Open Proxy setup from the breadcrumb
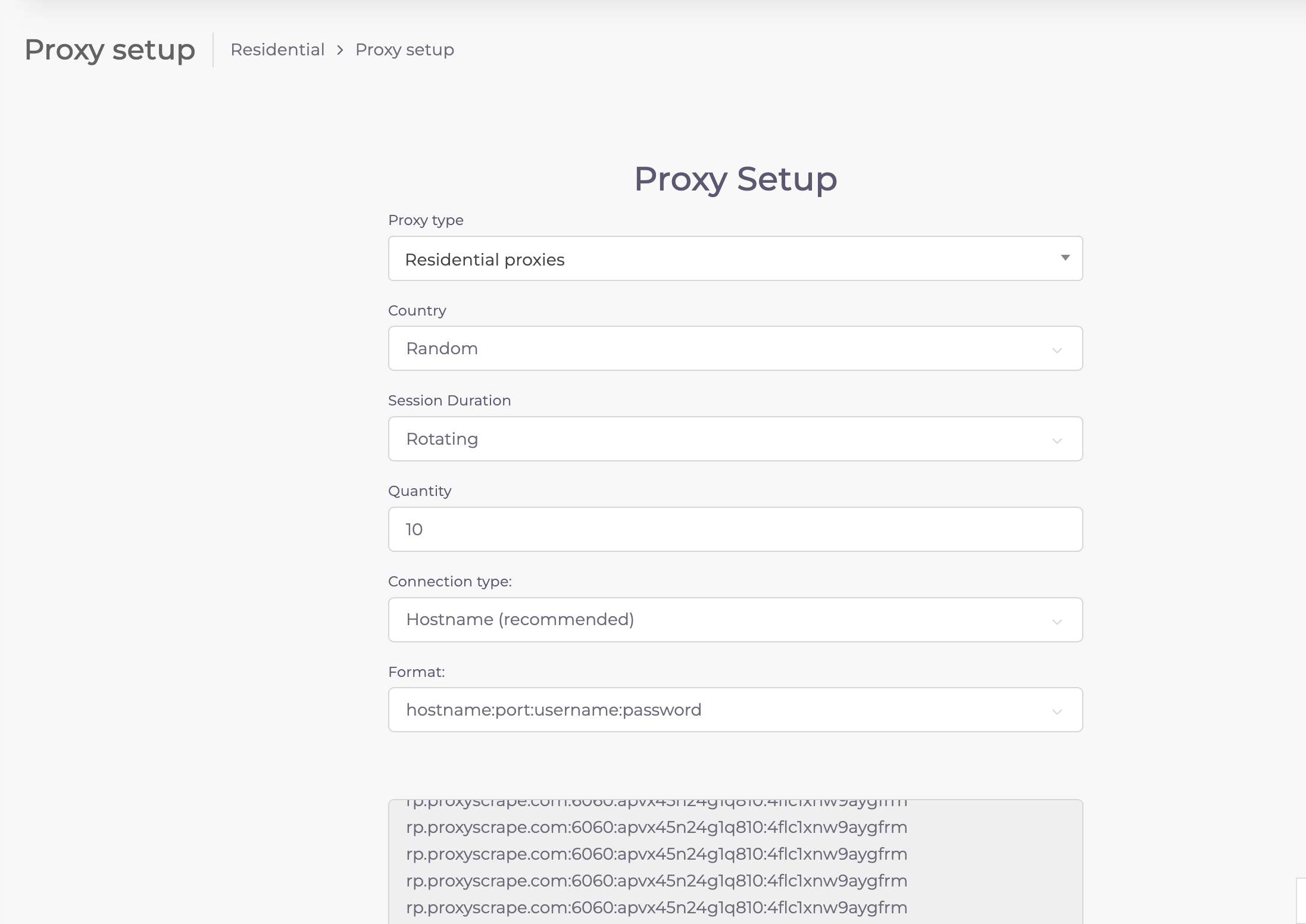Viewport: 1306px width, 924px height. [x=404, y=49]
